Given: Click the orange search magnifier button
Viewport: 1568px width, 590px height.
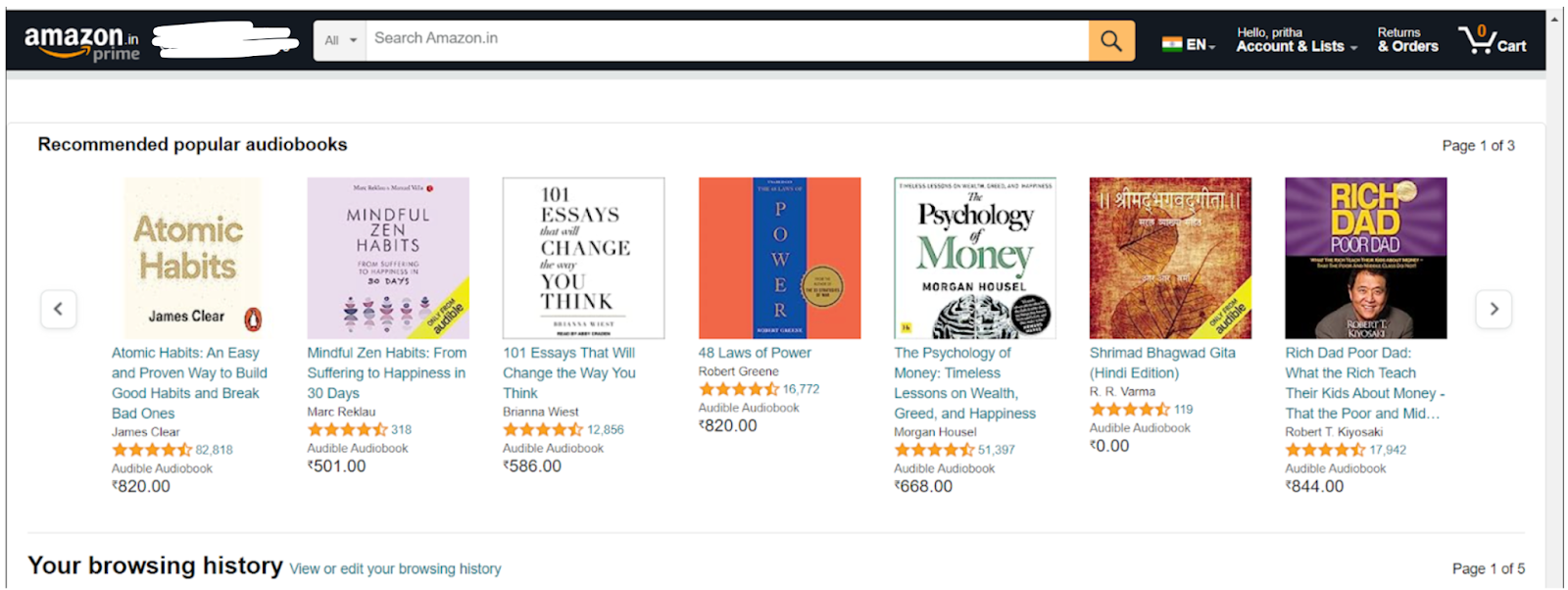Looking at the screenshot, I should coord(1110,41).
